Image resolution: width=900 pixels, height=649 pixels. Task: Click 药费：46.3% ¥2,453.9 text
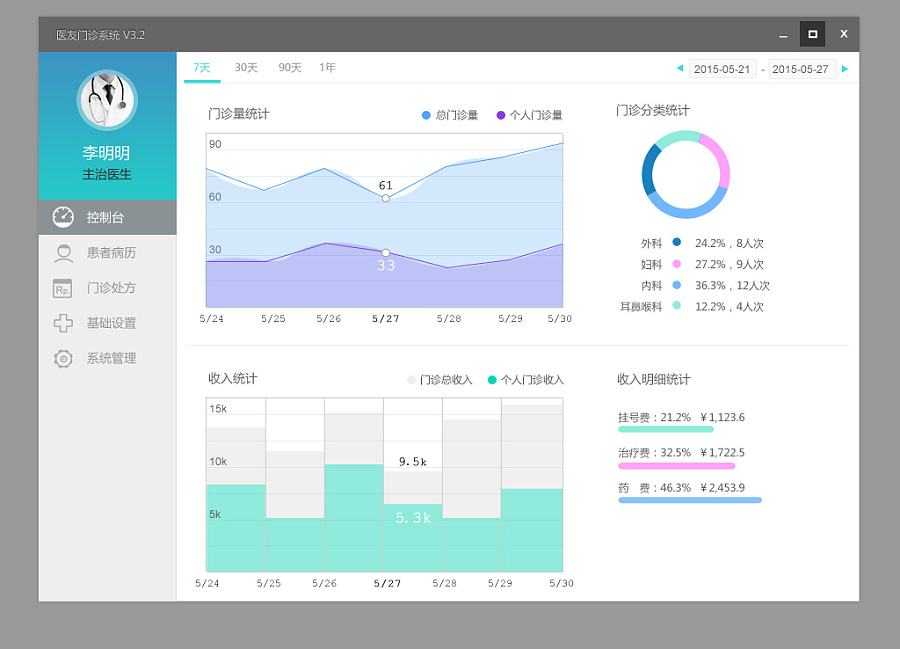click(x=681, y=488)
